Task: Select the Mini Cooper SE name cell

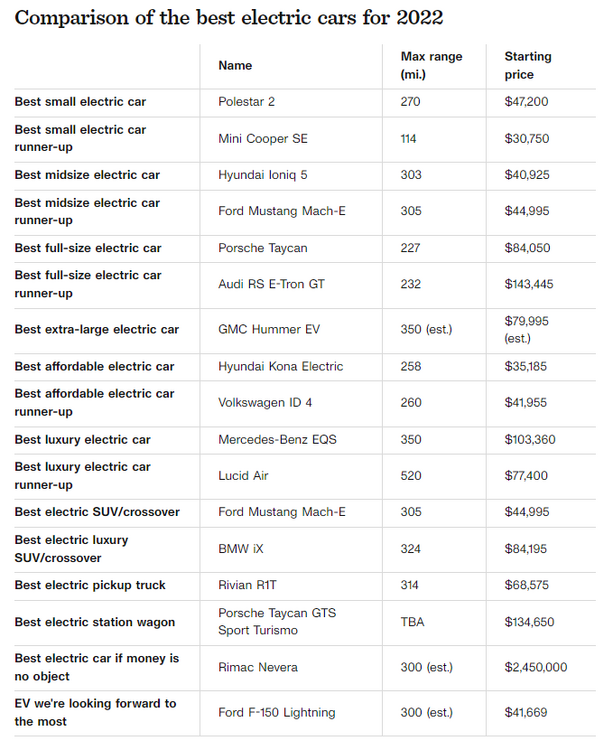Action: 263,139
